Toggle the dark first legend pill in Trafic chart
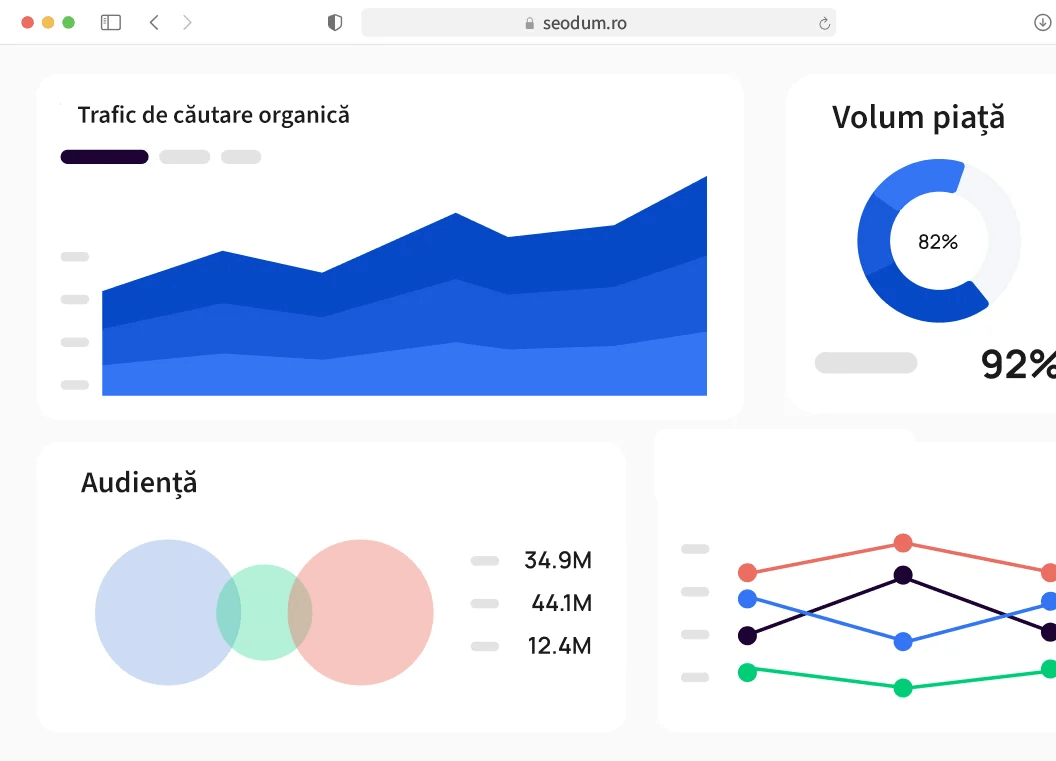Screen dimensions: 1056x761 (x=104, y=156)
